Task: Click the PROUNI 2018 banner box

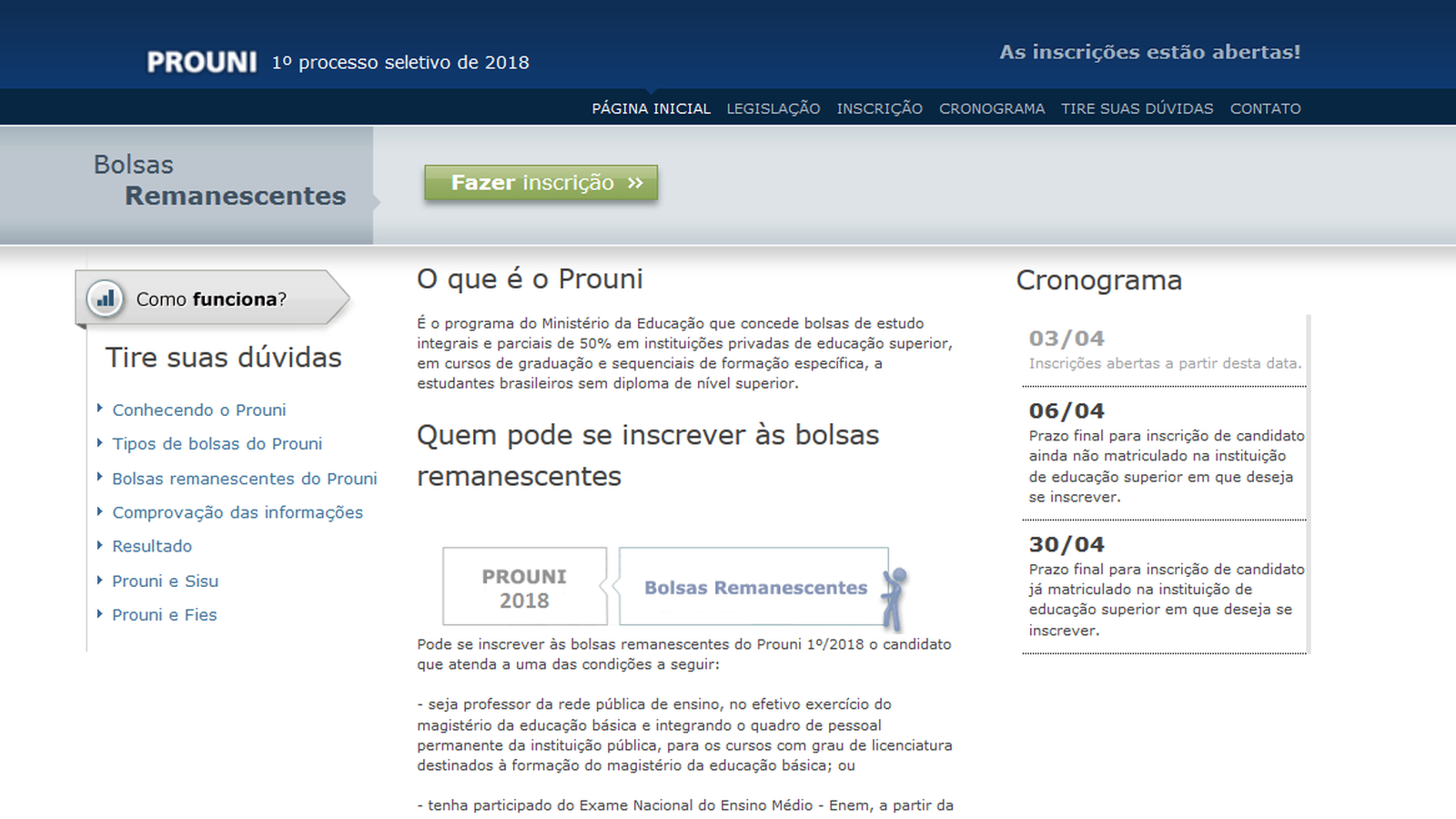Action: point(524,587)
